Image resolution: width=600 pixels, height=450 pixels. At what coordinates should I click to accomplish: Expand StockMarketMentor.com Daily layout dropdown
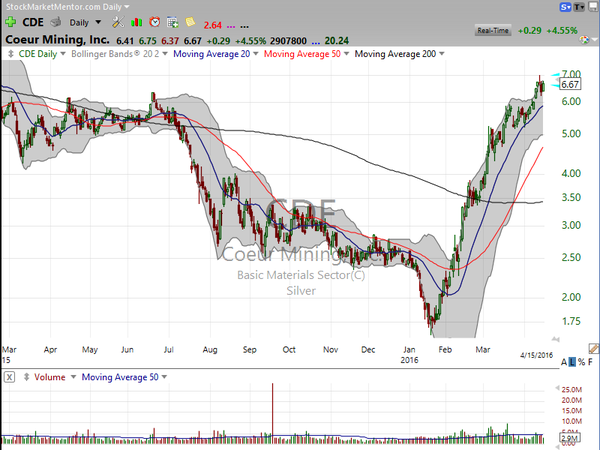[x=127, y=7]
